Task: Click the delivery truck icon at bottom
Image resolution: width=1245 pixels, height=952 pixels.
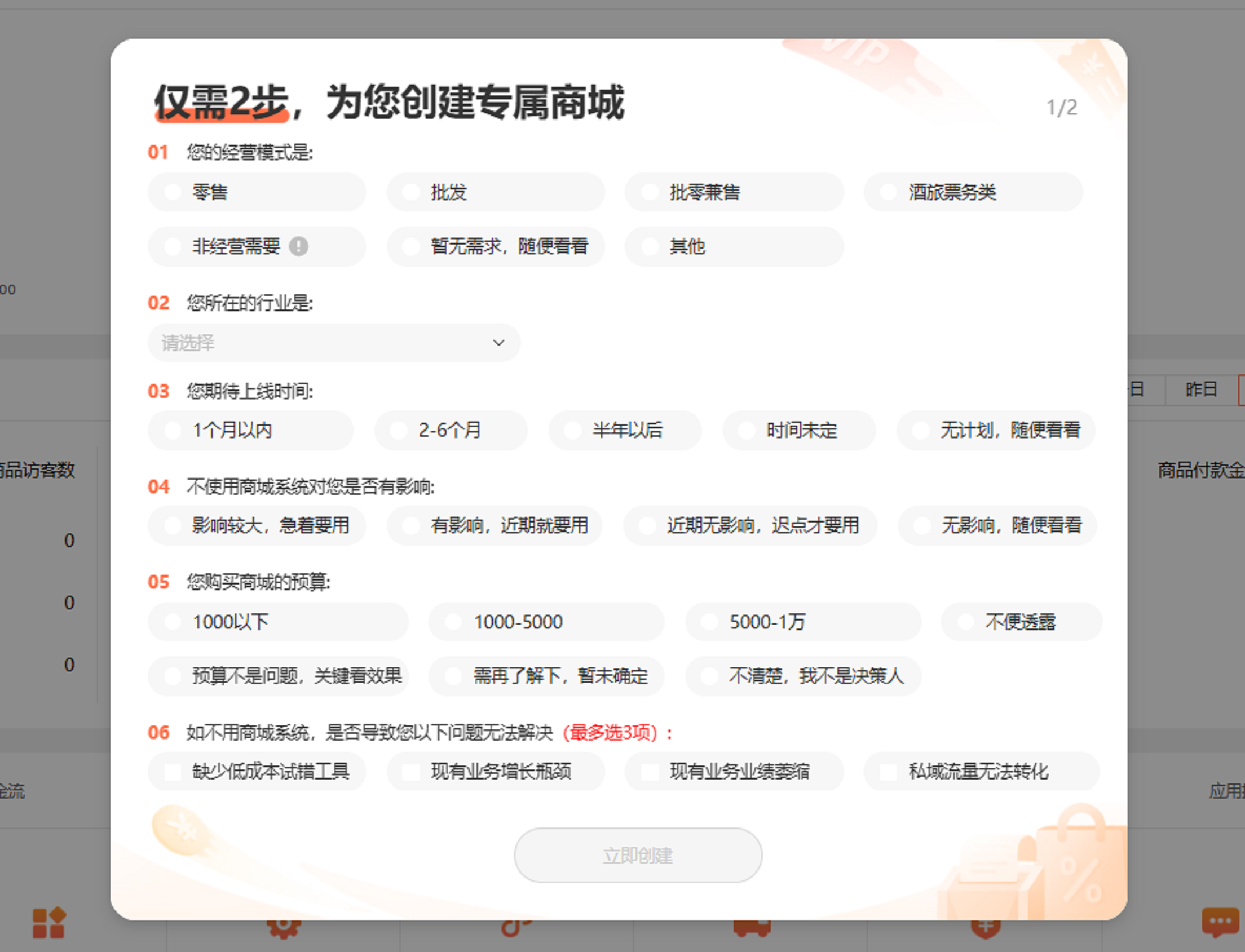Action: point(752,929)
